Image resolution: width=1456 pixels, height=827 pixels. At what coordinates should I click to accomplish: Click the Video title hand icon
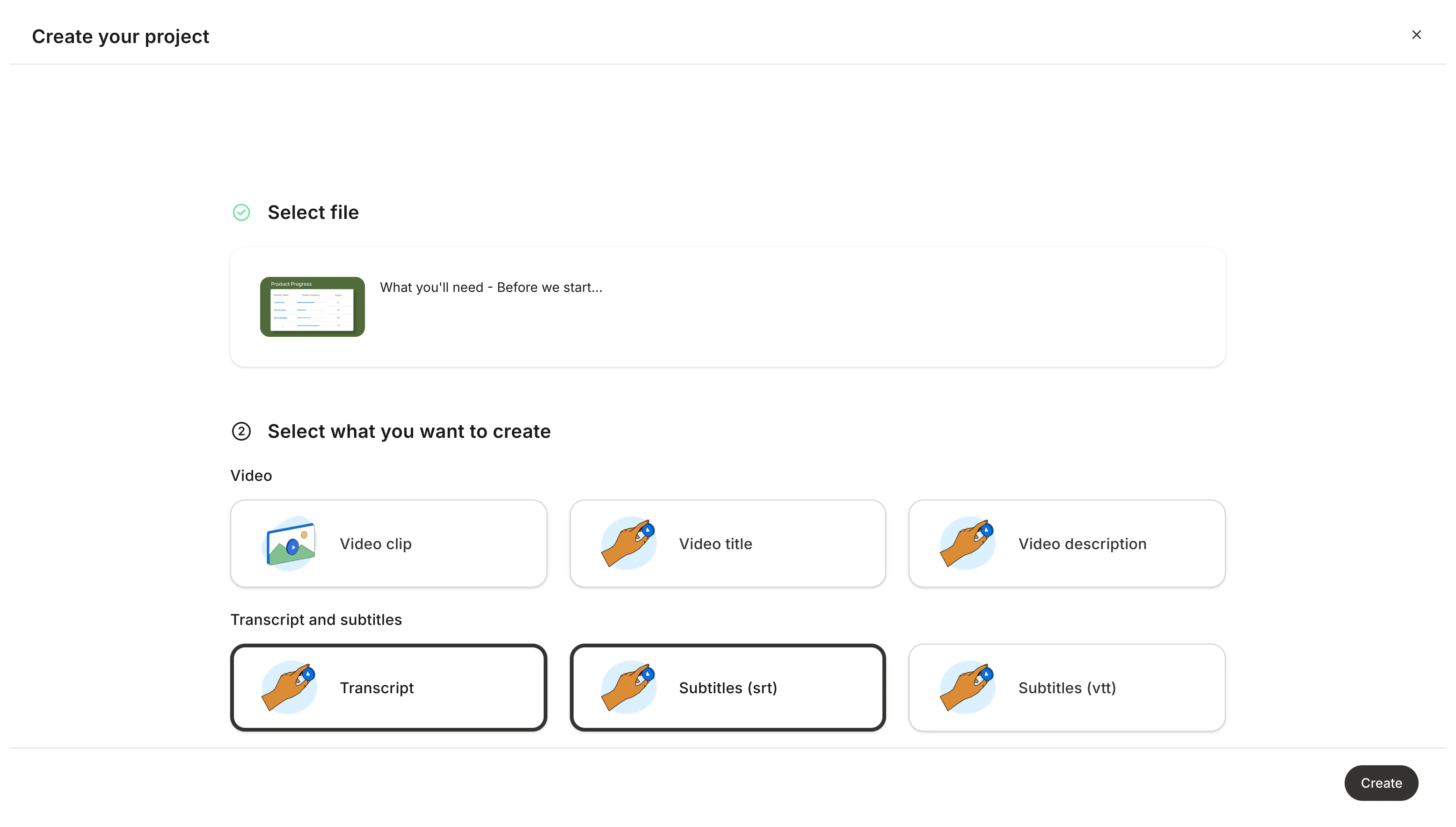pos(628,543)
